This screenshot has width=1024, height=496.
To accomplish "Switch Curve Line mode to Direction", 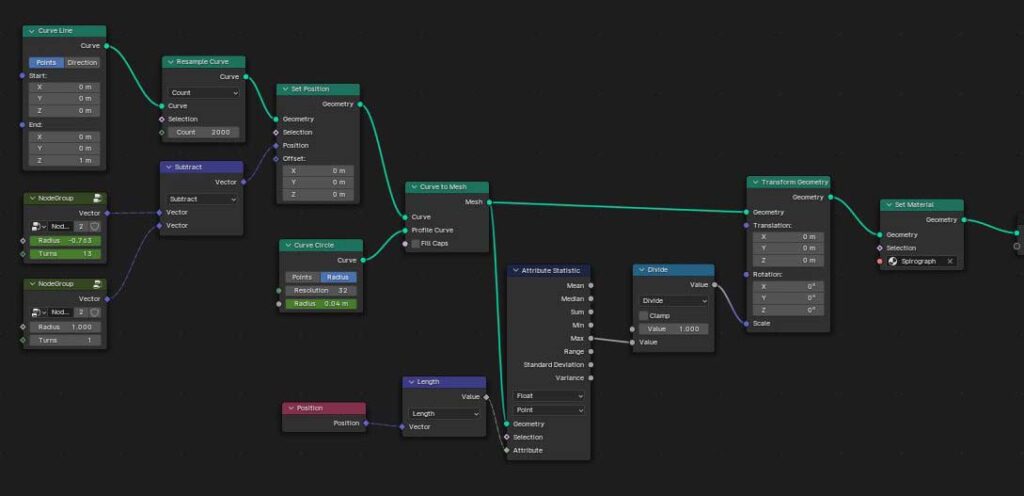I will click(x=82, y=62).
